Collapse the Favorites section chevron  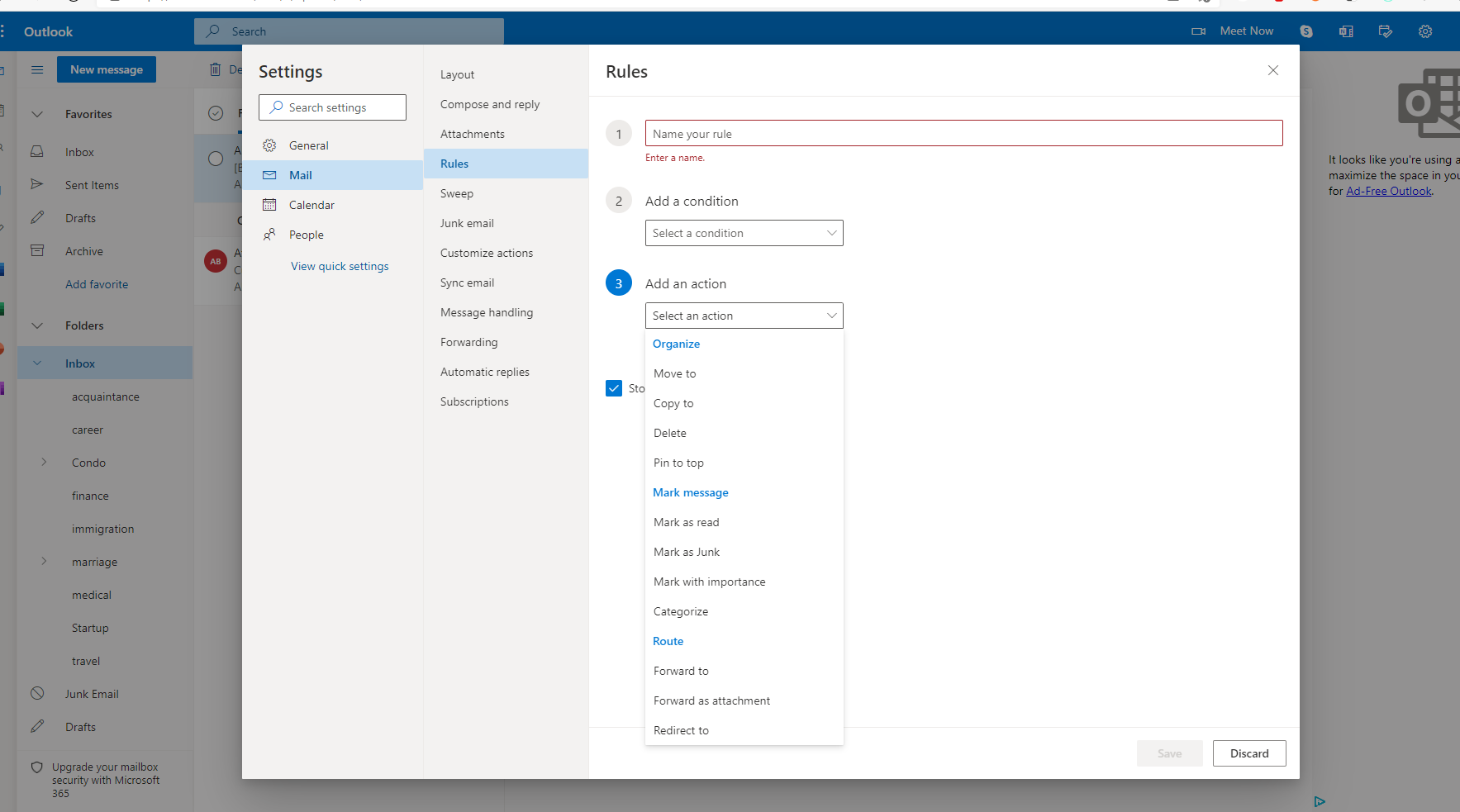point(37,114)
